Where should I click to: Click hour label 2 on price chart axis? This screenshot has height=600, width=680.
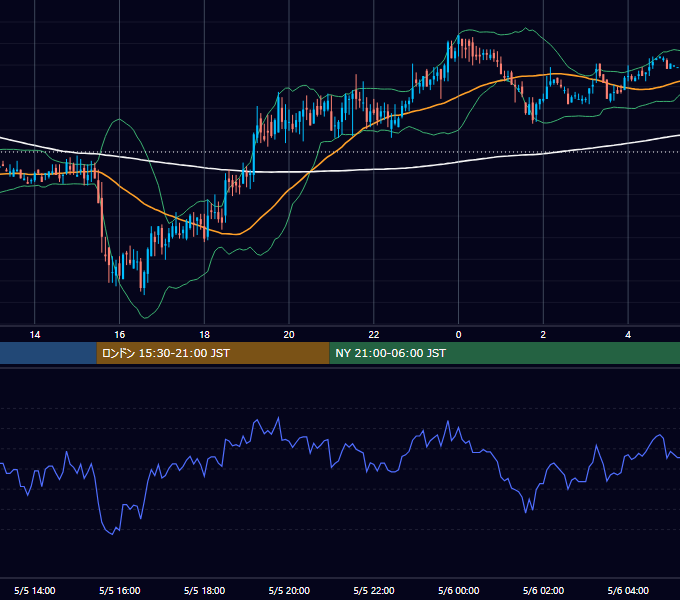point(543,334)
